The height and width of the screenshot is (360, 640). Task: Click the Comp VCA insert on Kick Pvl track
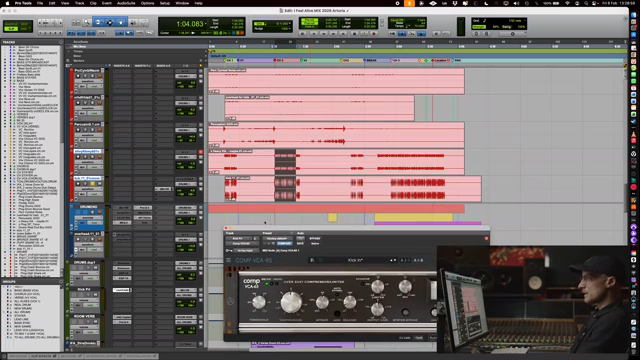coord(121,290)
